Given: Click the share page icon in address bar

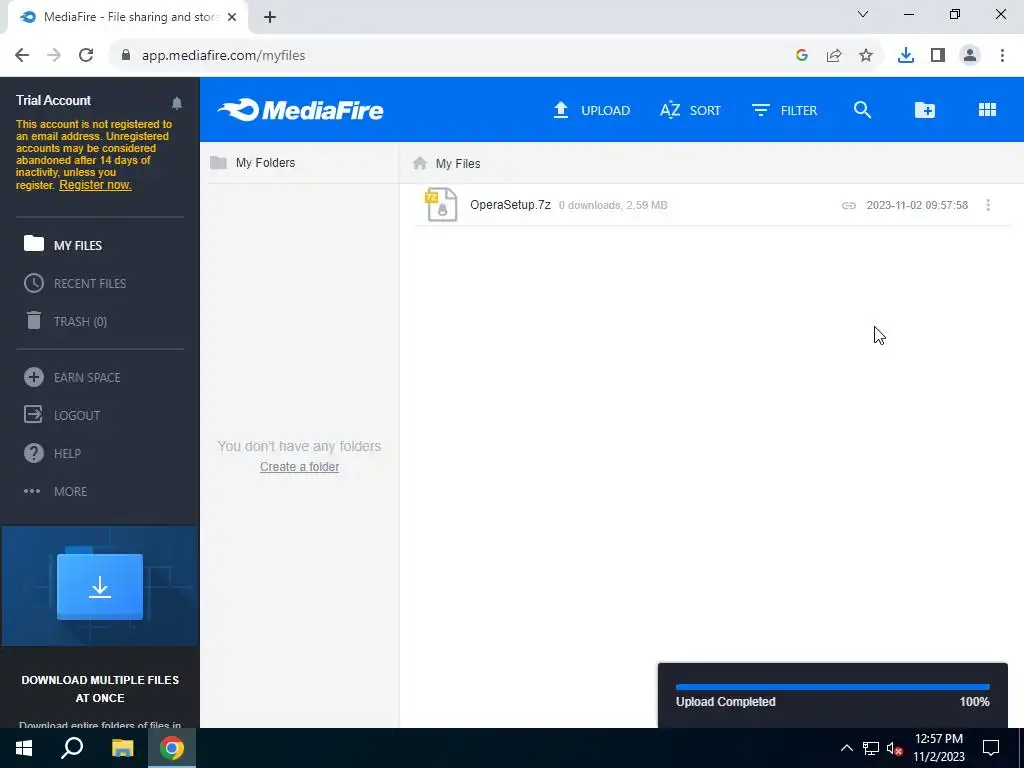Looking at the screenshot, I should tap(834, 56).
